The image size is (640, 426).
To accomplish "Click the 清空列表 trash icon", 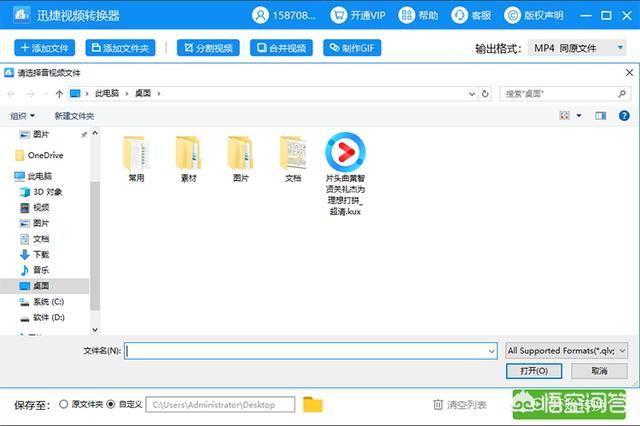I will tap(438, 405).
